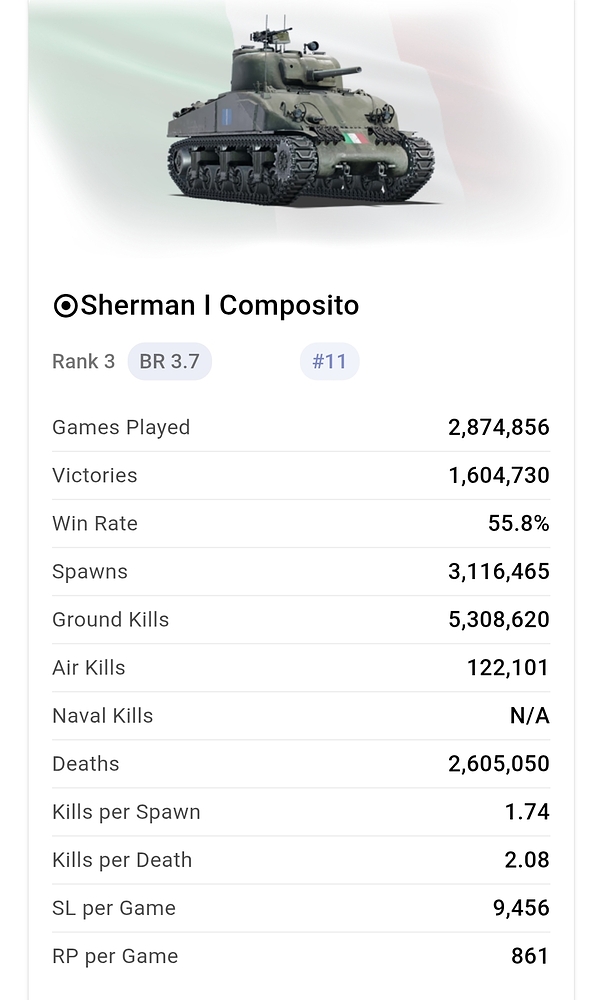Click the #11 ranking badge

click(329, 362)
